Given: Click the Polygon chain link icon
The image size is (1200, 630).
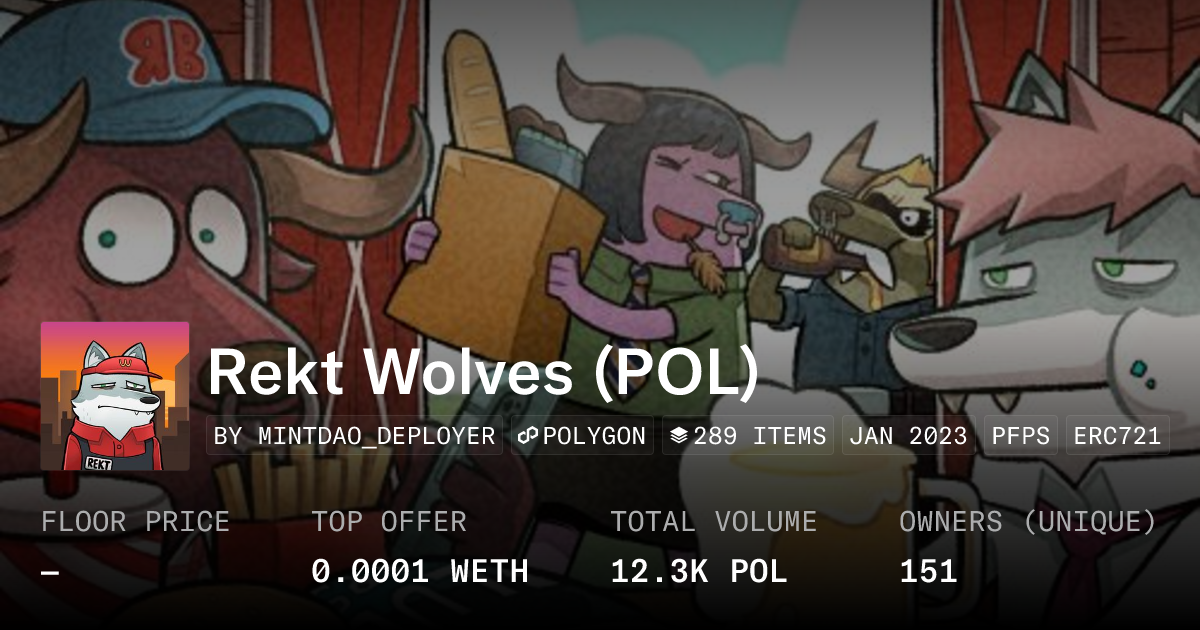Looking at the screenshot, I should [529, 436].
